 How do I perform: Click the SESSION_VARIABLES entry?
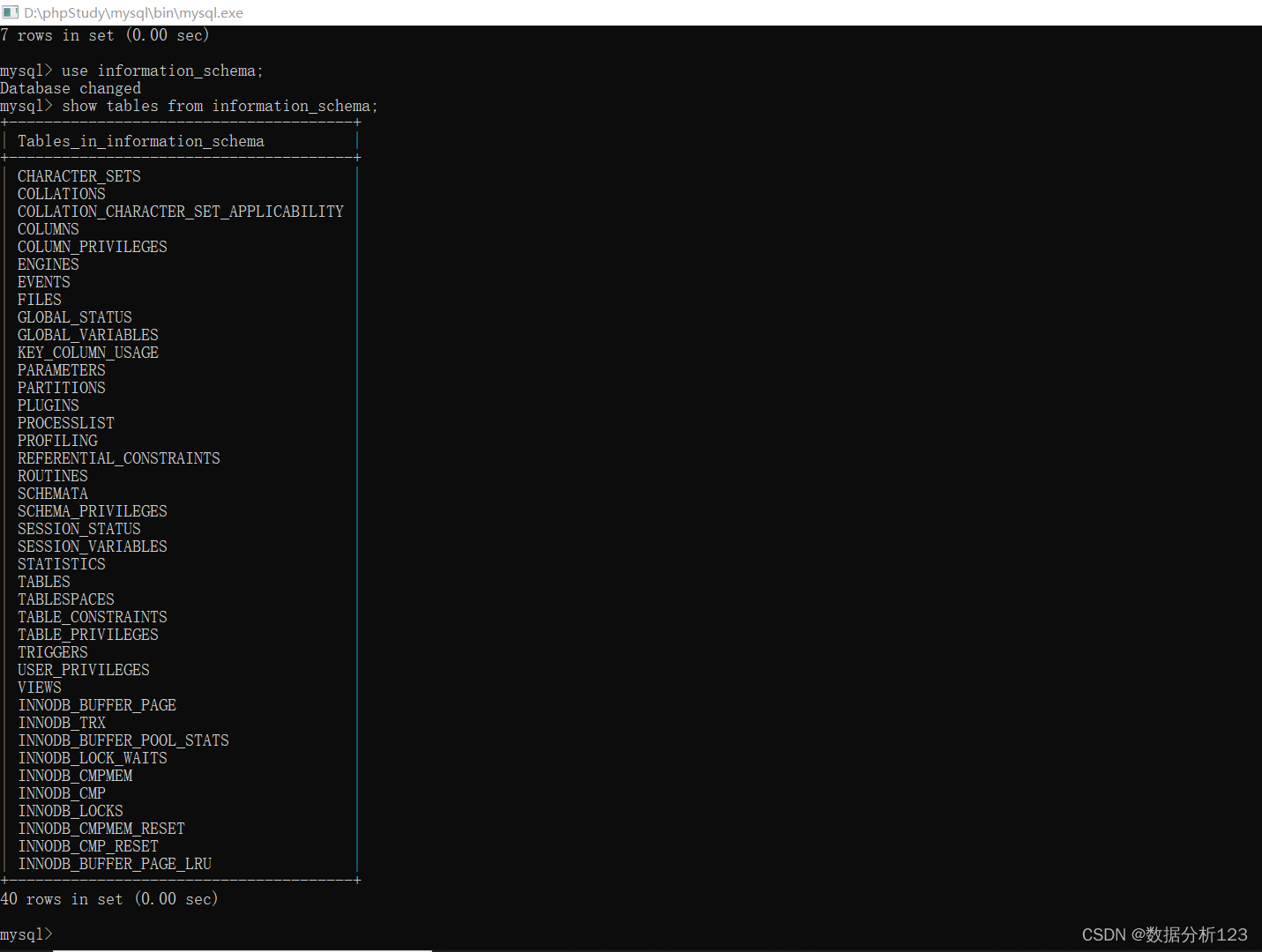tap(93, 547)
